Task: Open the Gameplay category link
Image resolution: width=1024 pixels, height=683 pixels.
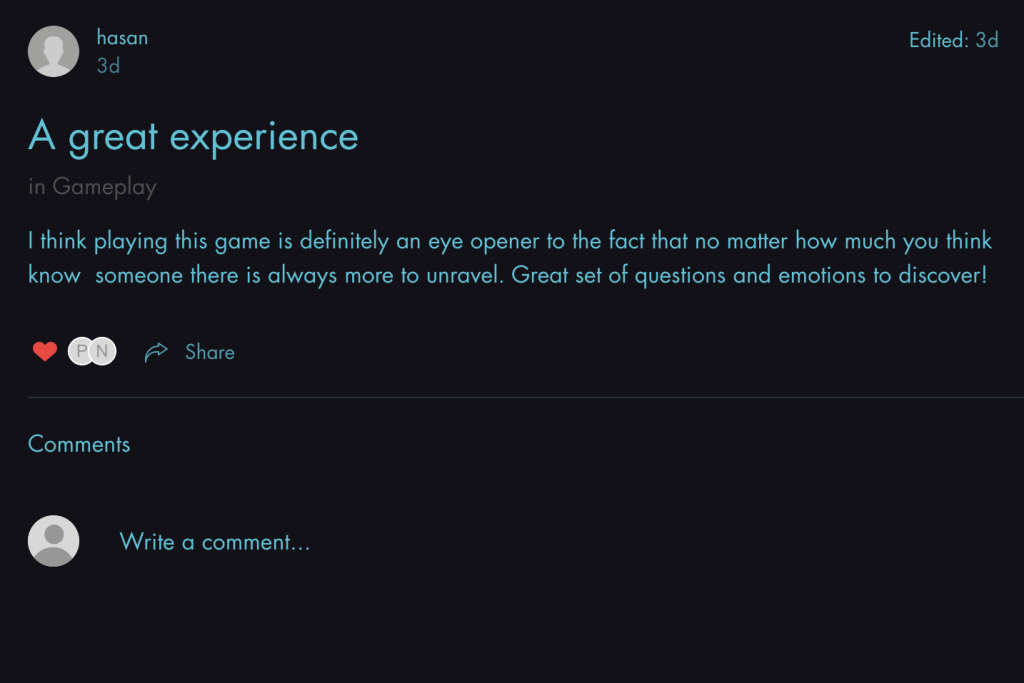Action: click(104, 187)
